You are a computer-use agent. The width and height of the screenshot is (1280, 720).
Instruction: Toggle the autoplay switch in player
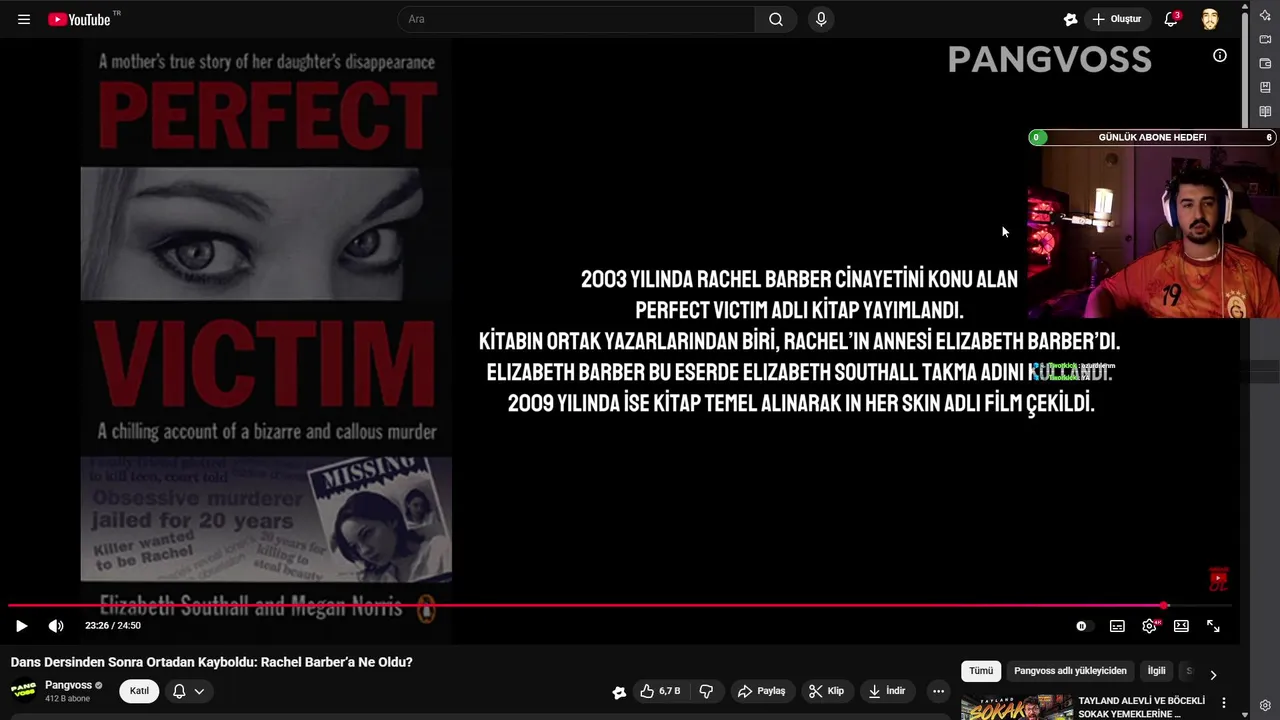point(1083,626)
